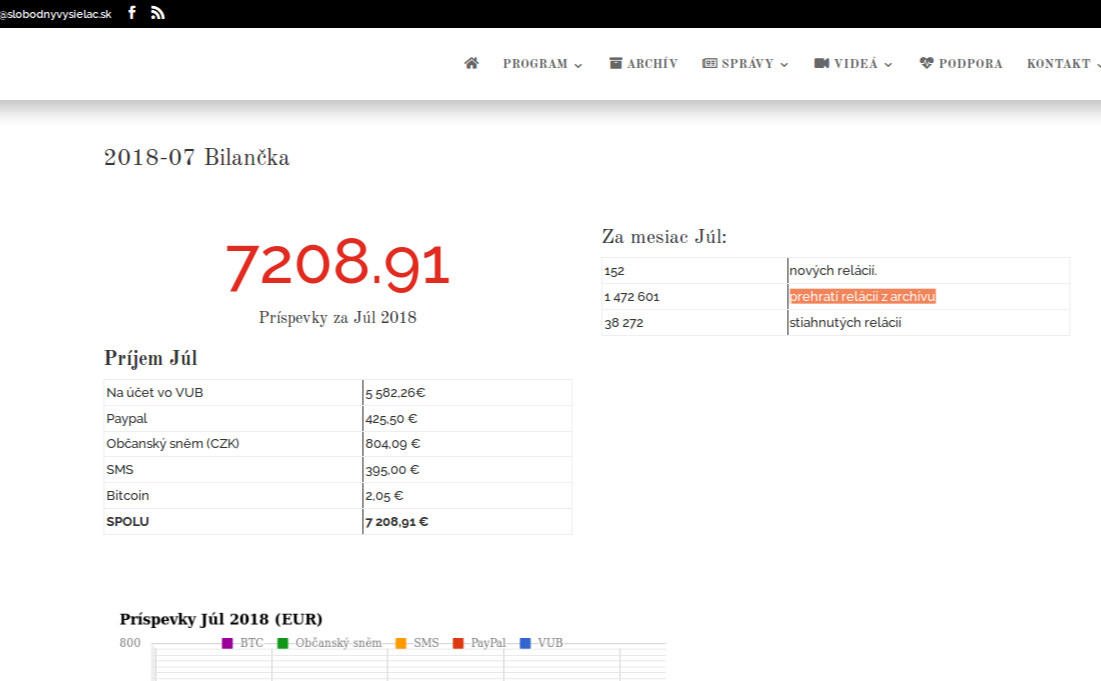Open the Podpora menu item
Image resolution: width=1101 pixels, height=681 pixels.
coord(970,63)
